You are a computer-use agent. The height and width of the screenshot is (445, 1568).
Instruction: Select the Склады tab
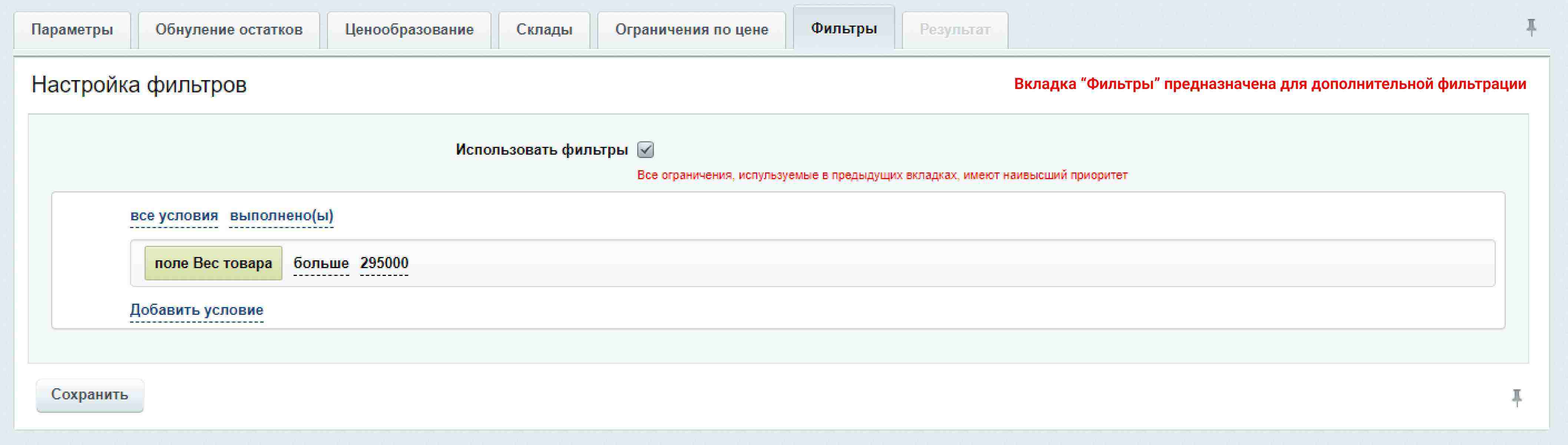click(544, 30)
